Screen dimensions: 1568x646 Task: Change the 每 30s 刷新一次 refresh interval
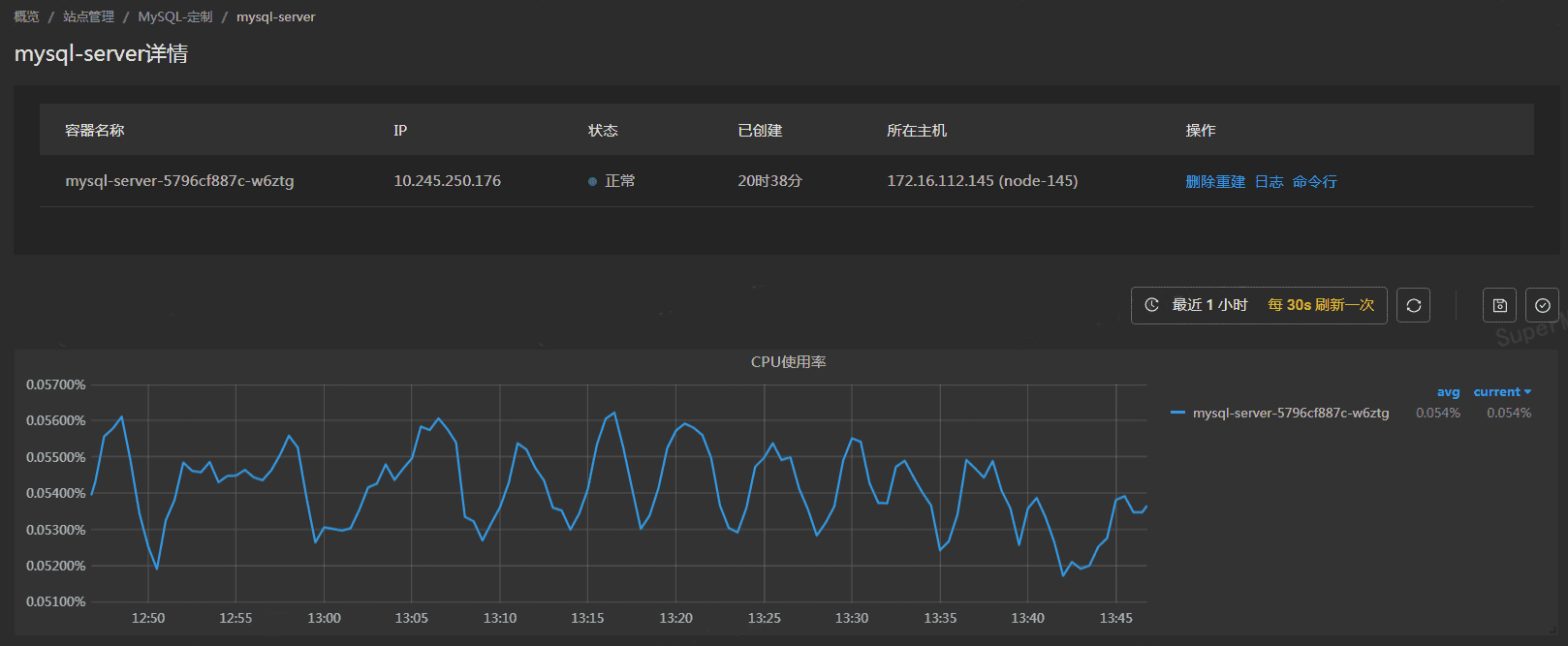1320,305
